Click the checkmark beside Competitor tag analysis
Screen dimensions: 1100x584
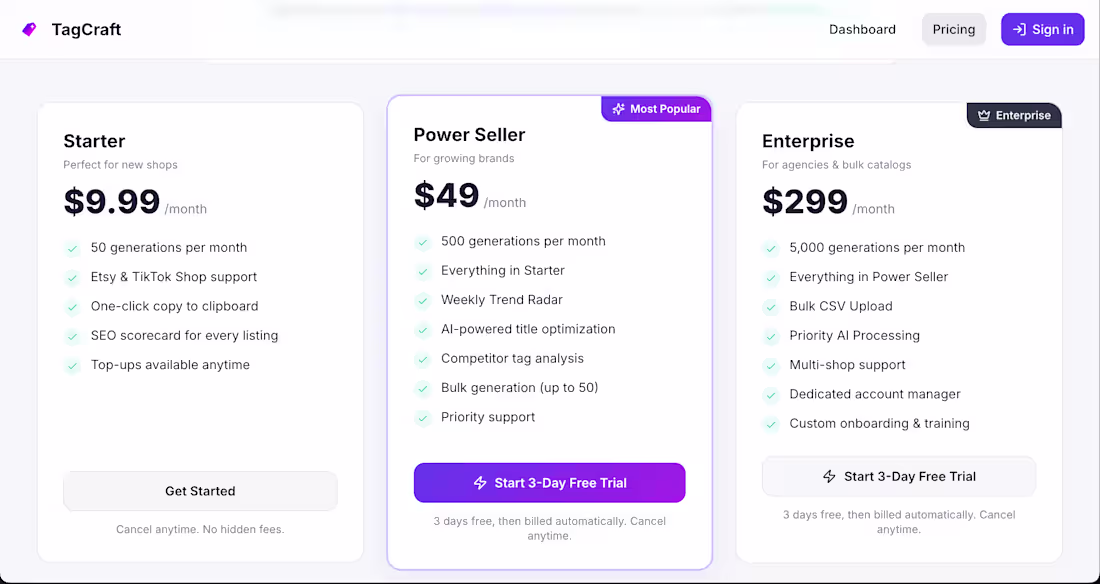coord(422,358)
